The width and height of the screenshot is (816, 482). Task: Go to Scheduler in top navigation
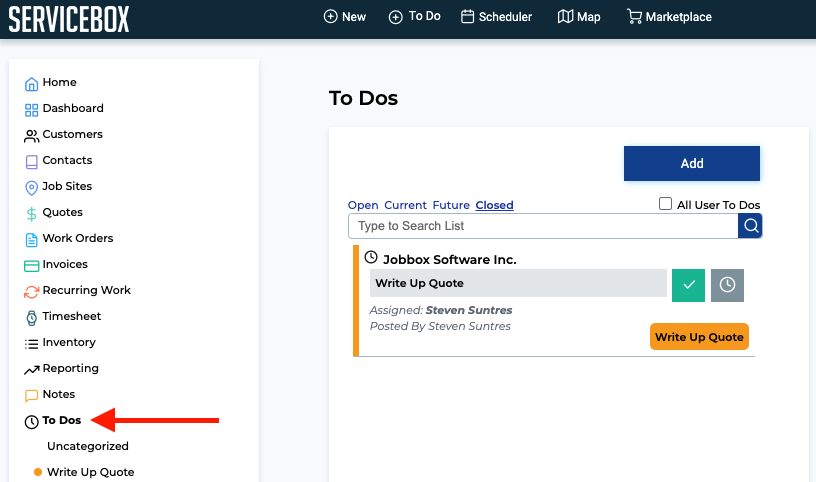tap(505, 17)
